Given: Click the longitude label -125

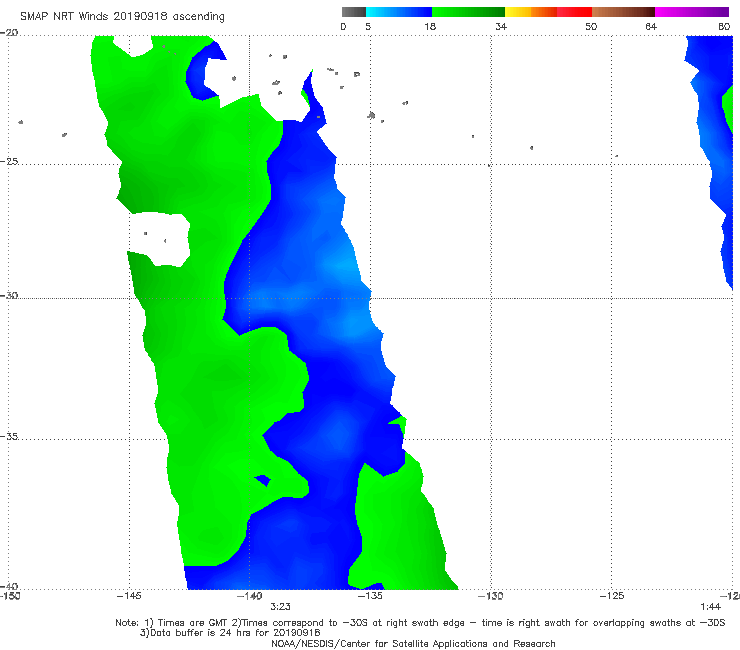Looking at the screenshot, I should 612,596.
